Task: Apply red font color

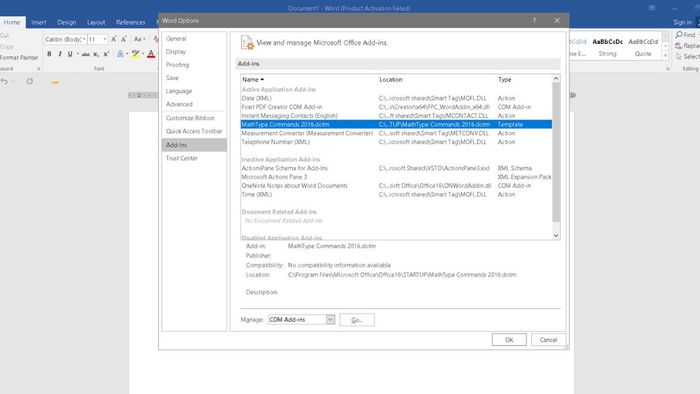Action: tap(151, 54)
